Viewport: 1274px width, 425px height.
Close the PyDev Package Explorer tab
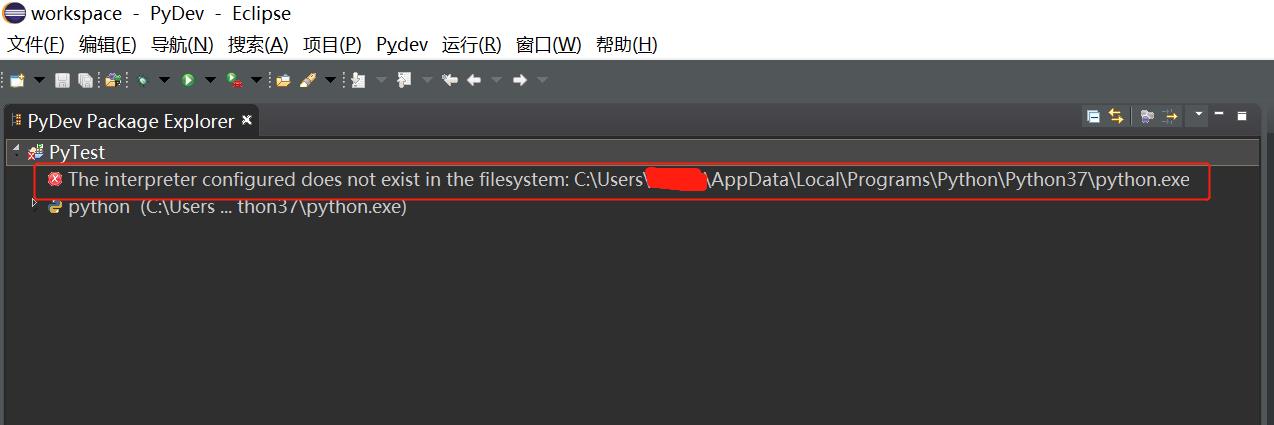click(x=247, y=120)
